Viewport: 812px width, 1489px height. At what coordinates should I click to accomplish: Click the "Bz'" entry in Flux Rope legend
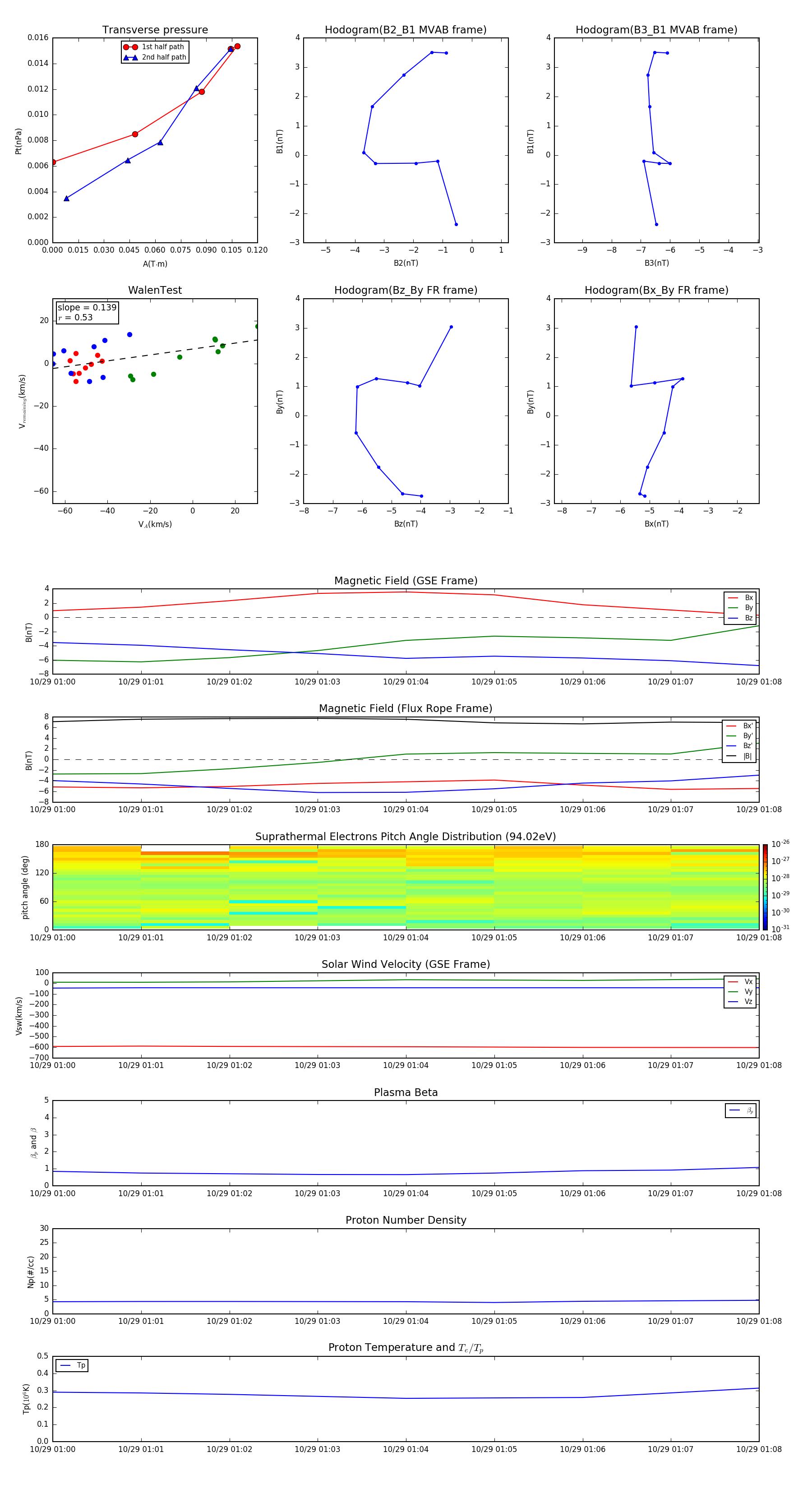[740, 746]
